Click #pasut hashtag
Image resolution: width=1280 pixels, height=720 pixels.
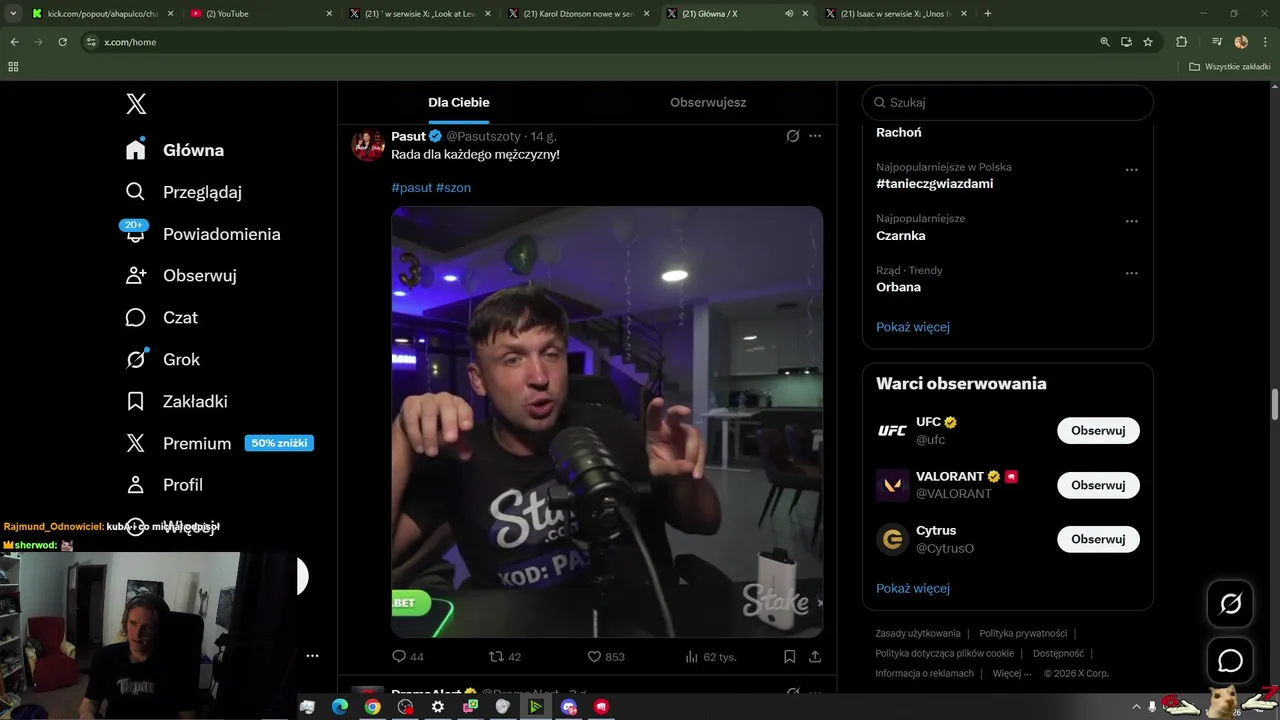click(x=411, y=187)
